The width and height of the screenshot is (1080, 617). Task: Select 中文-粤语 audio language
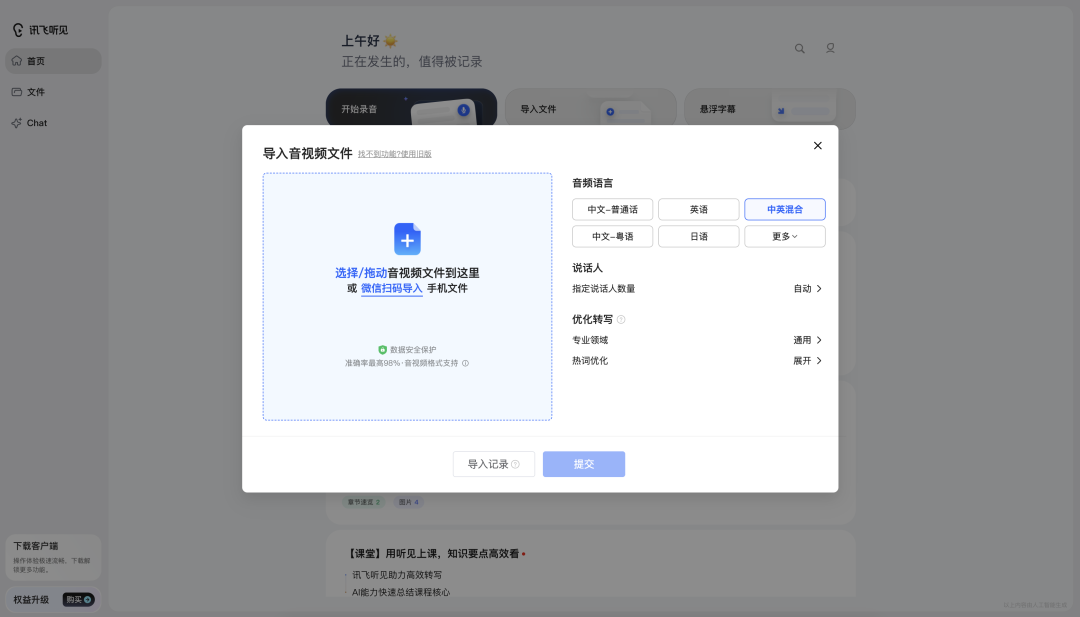[x=612, y=236]
